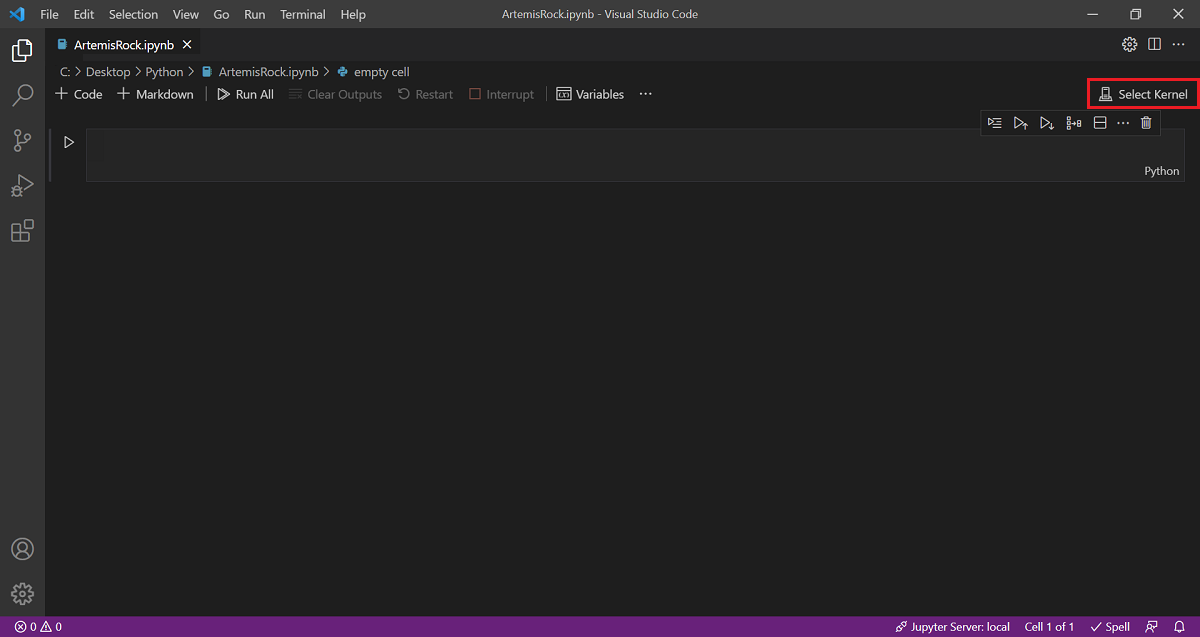This screenshot has height=637, width=1200.
Task: Toggle Spell checker status item
Action: tap(1110, 627)
